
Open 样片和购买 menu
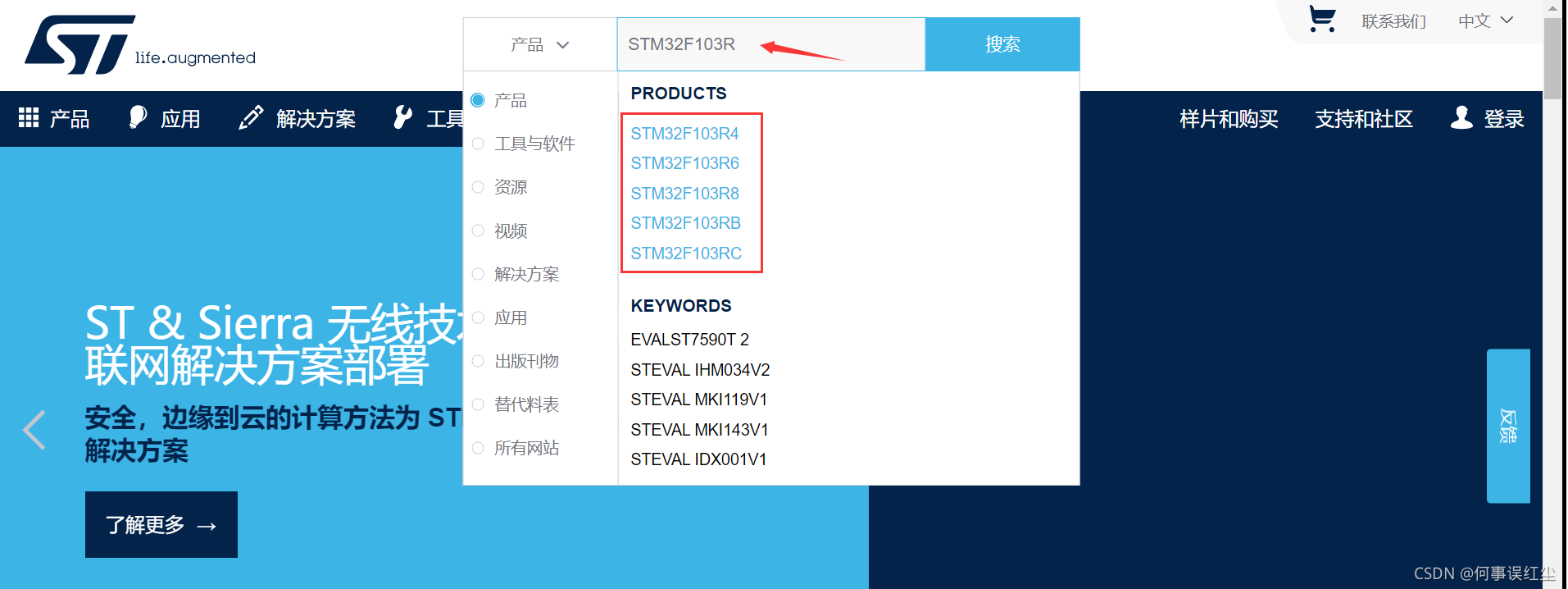pos(1229,119)
